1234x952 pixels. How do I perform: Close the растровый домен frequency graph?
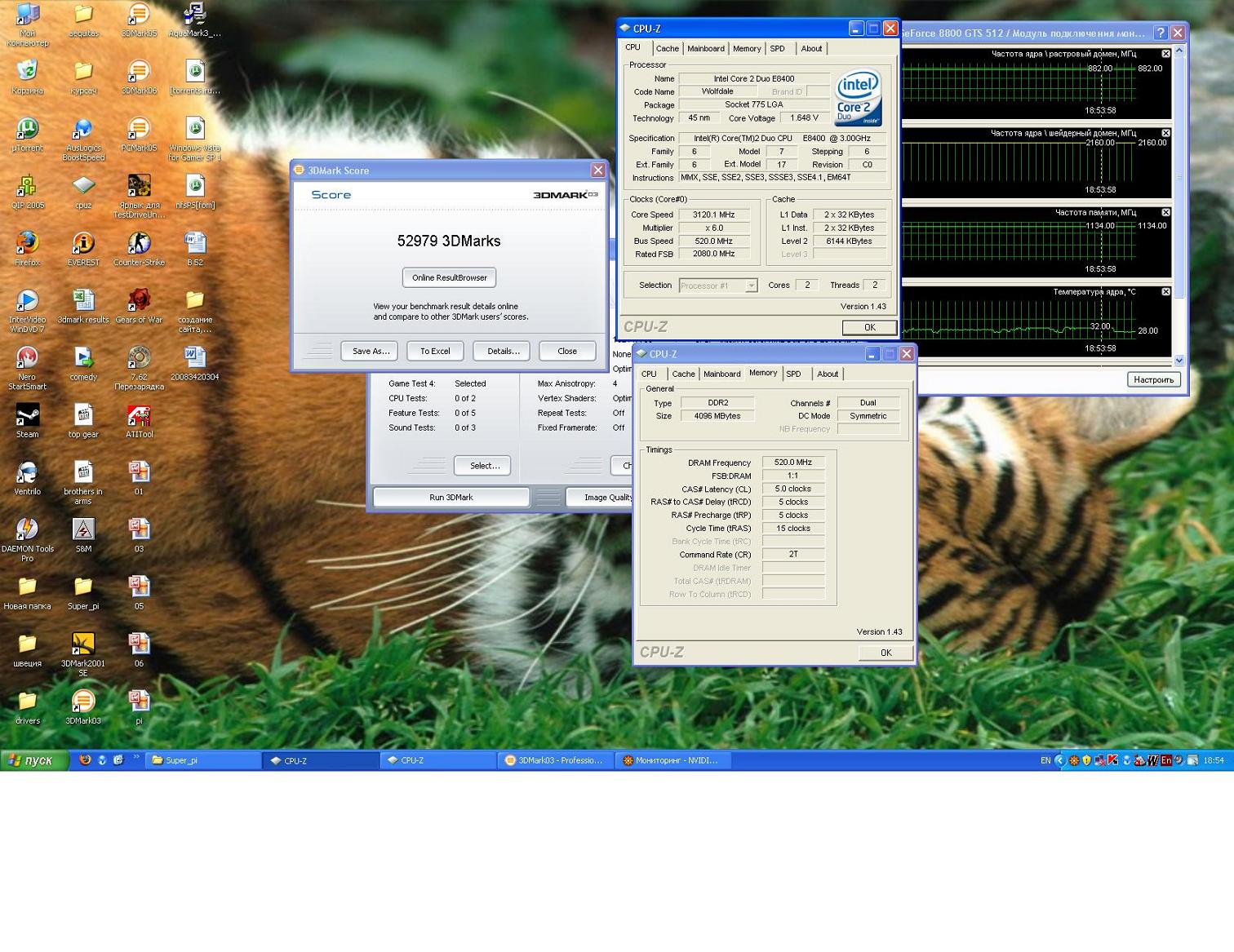[x=1165, y=53]
